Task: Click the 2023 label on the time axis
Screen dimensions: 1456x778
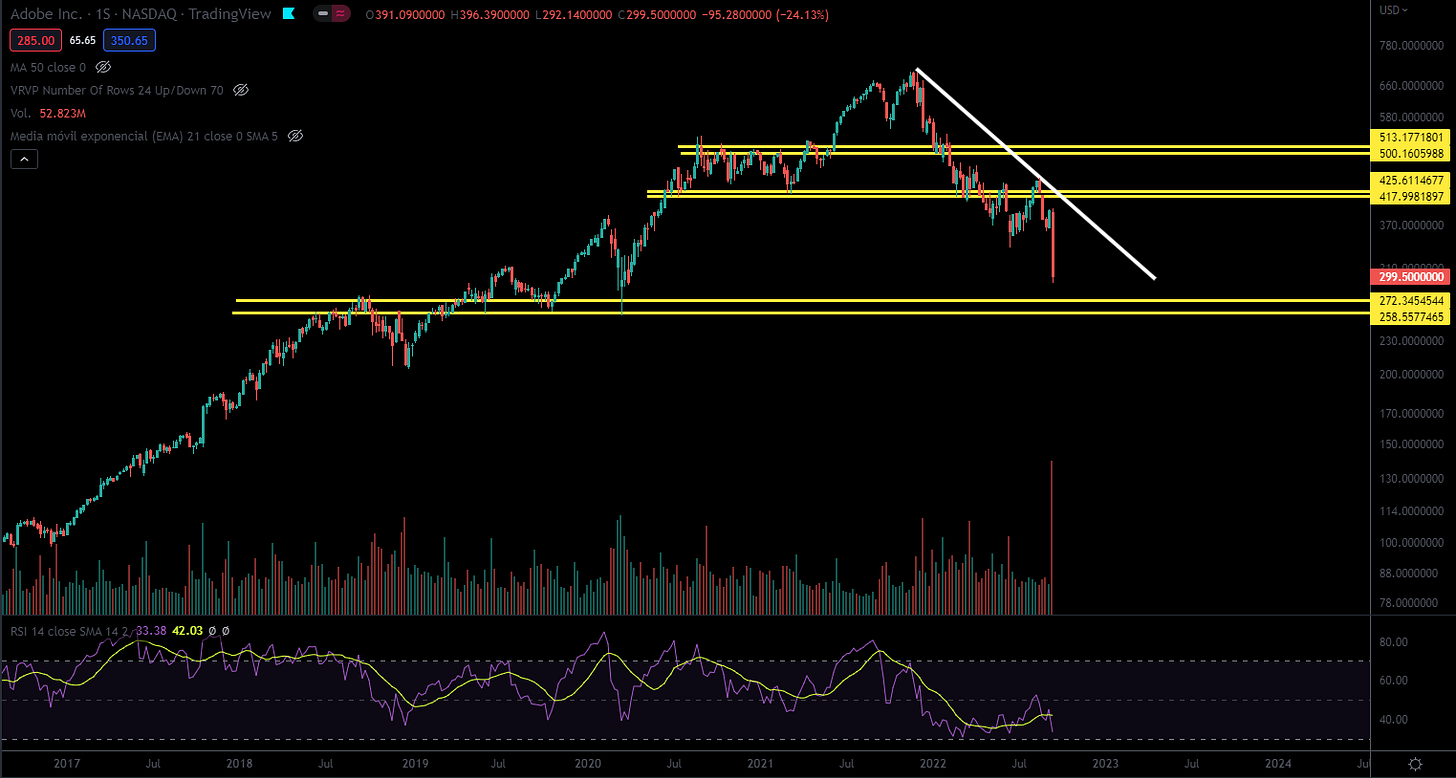Action: pos(1106,763)
